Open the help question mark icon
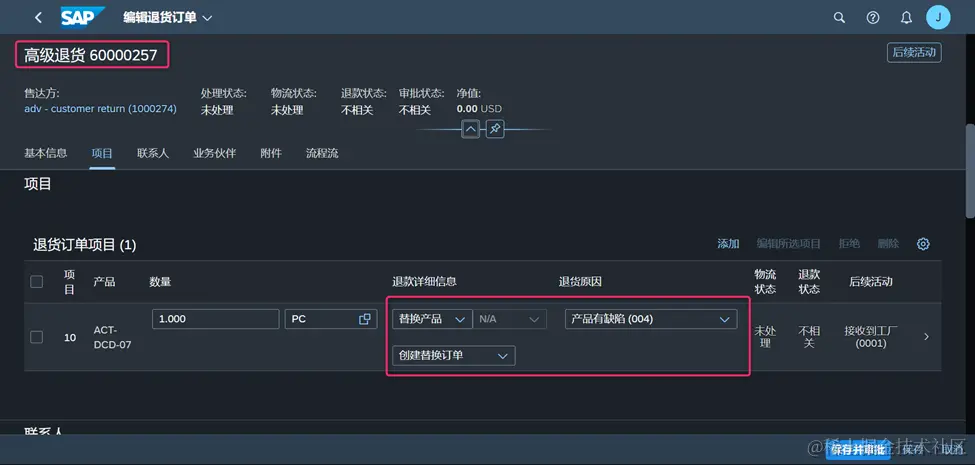Image resolution: width=975 pixels, height=465 pixels. (x=873, y=17)
